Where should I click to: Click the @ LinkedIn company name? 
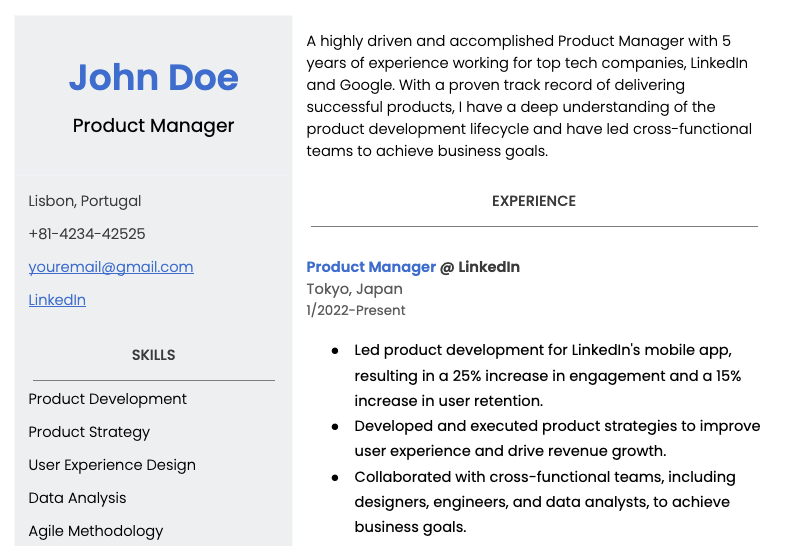click(479, 267)
